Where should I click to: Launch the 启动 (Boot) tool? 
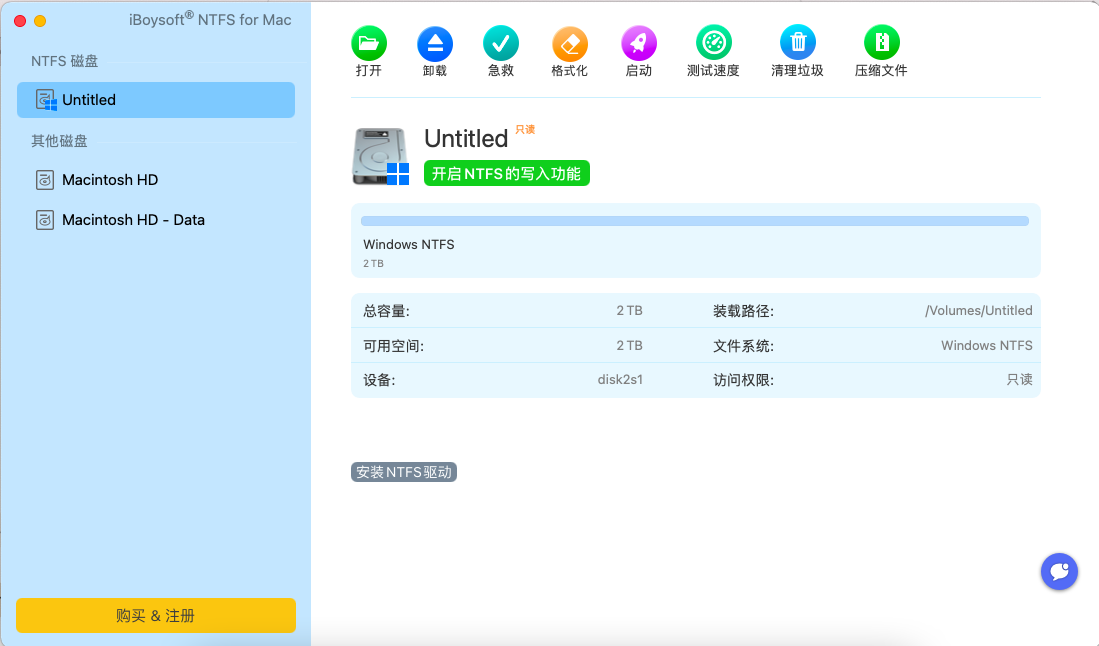[638, 41]
